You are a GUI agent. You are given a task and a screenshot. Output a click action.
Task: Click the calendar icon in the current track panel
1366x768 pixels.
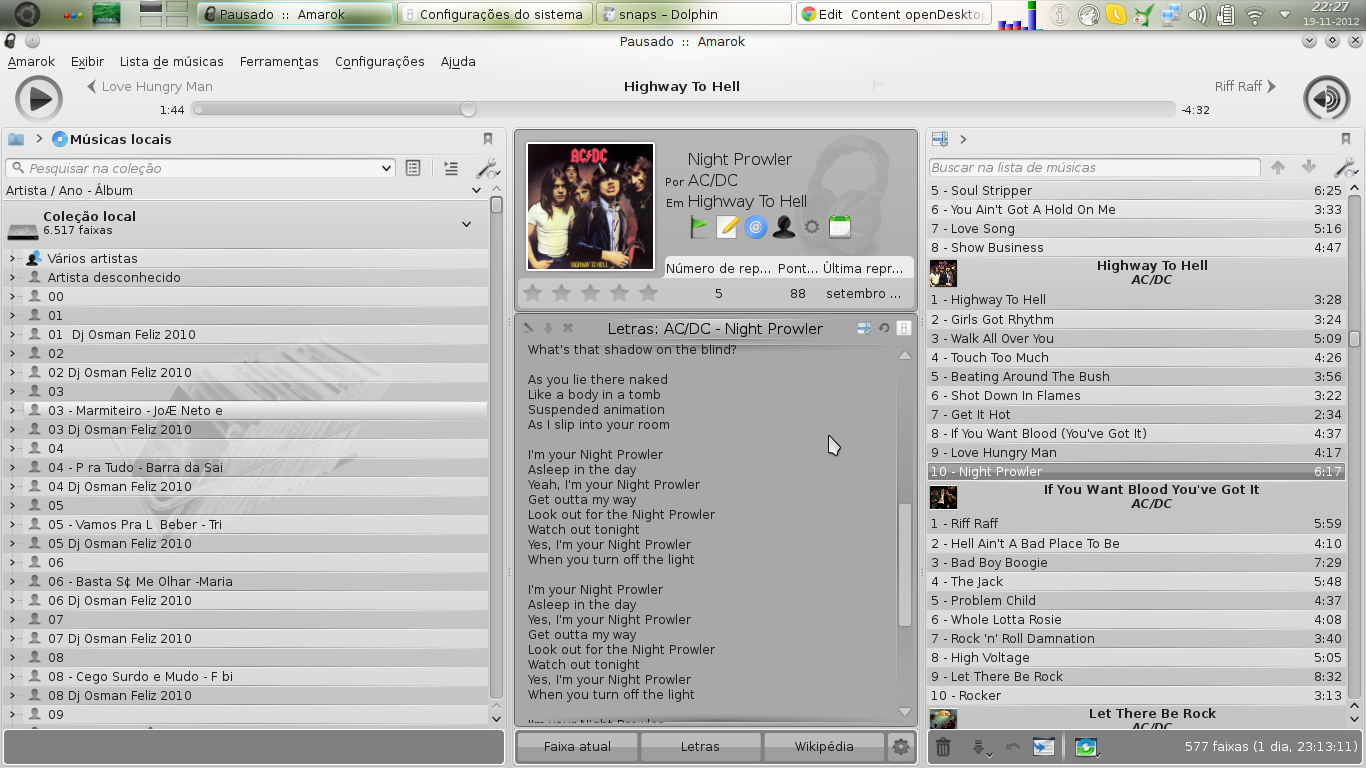(840, 227)
